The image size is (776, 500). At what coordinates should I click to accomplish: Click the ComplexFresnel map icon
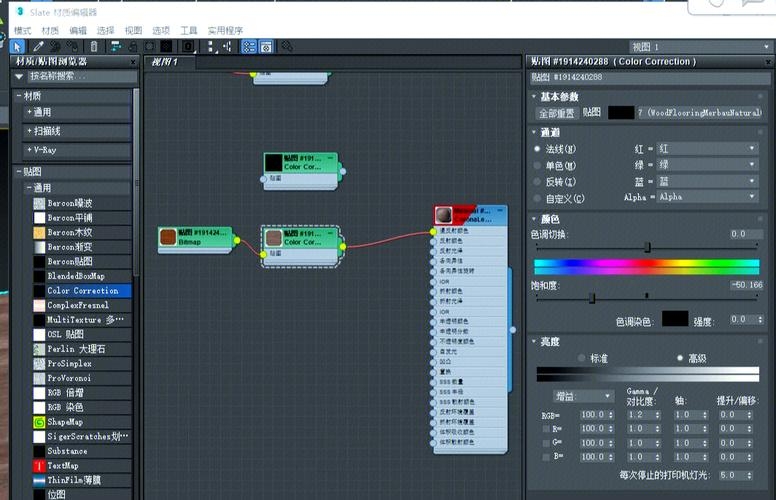tap(39, 305)
